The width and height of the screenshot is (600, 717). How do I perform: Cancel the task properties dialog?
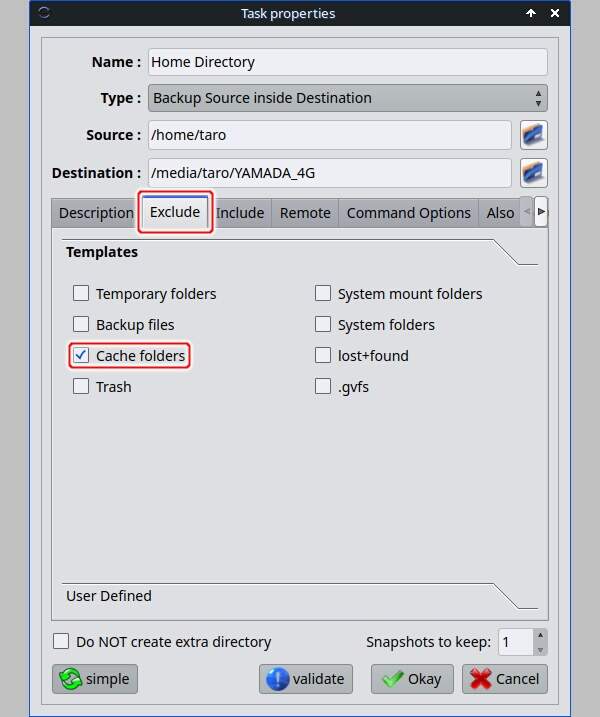pos(505,679)
